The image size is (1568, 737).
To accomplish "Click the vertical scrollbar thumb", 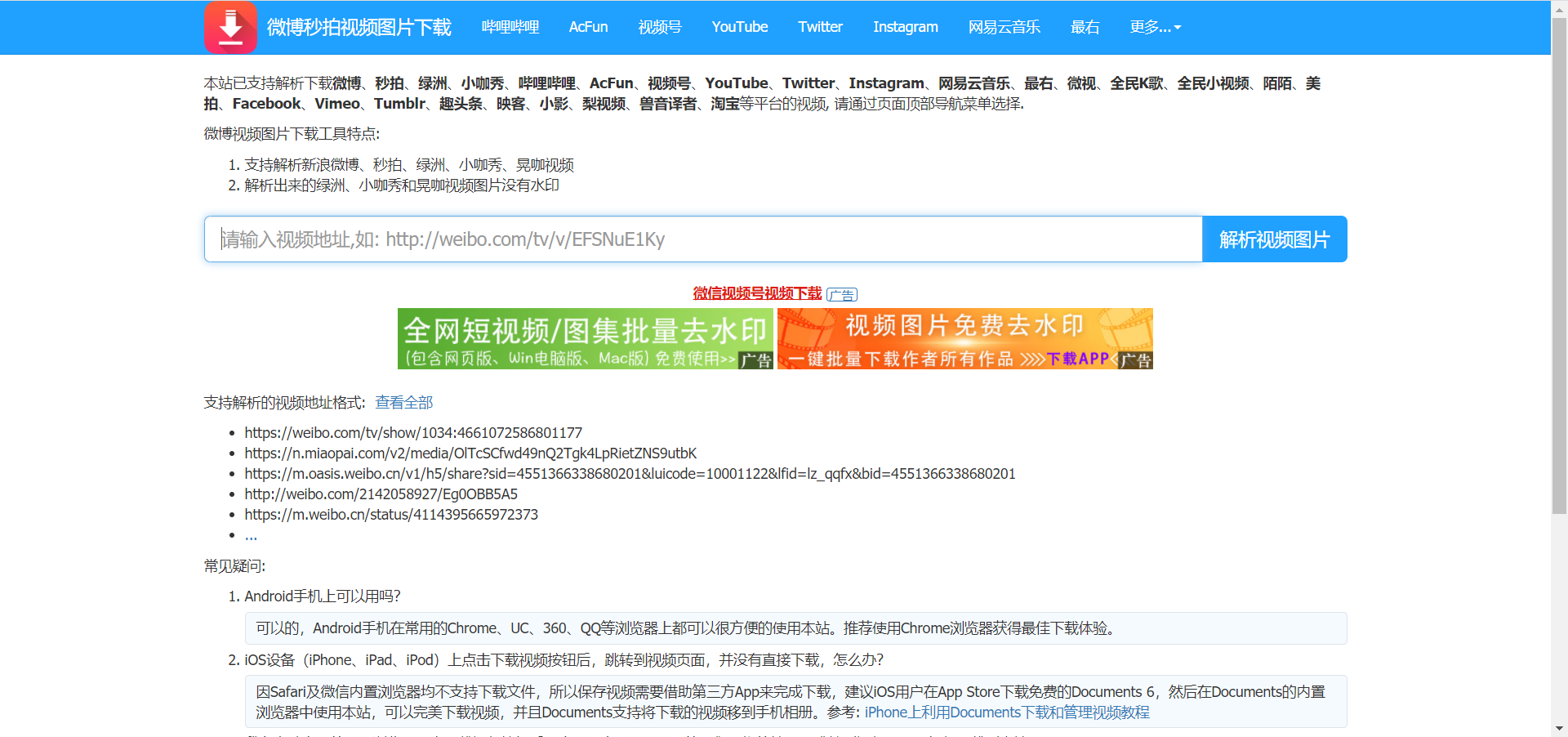I will [x=1559, y=266].
